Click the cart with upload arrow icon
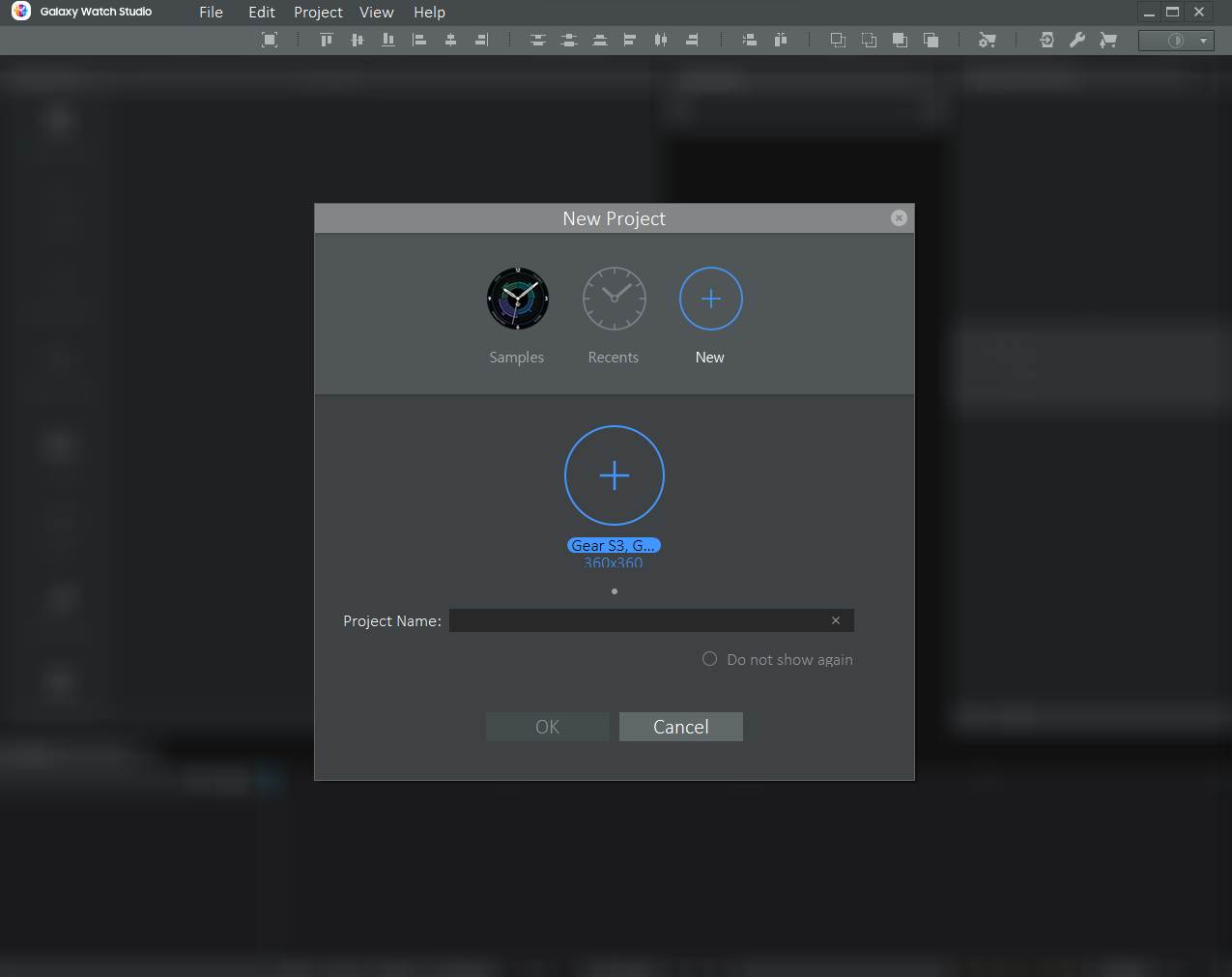Image resolution: width=1232 pixels, height=977 pixels. tap(1108, 40)
